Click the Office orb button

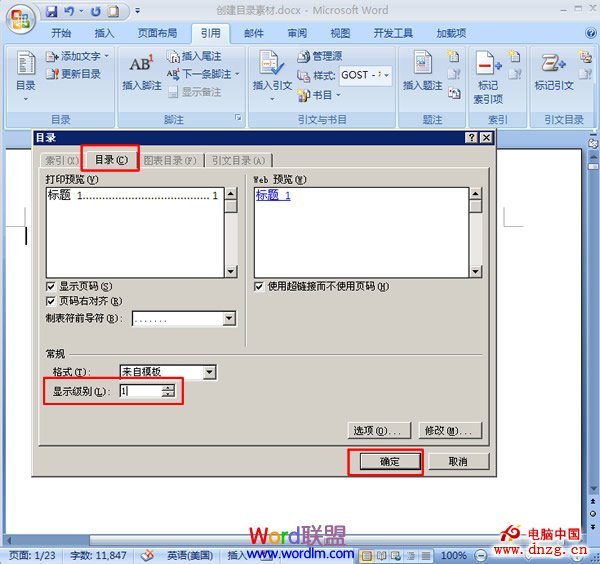point(20,19)
